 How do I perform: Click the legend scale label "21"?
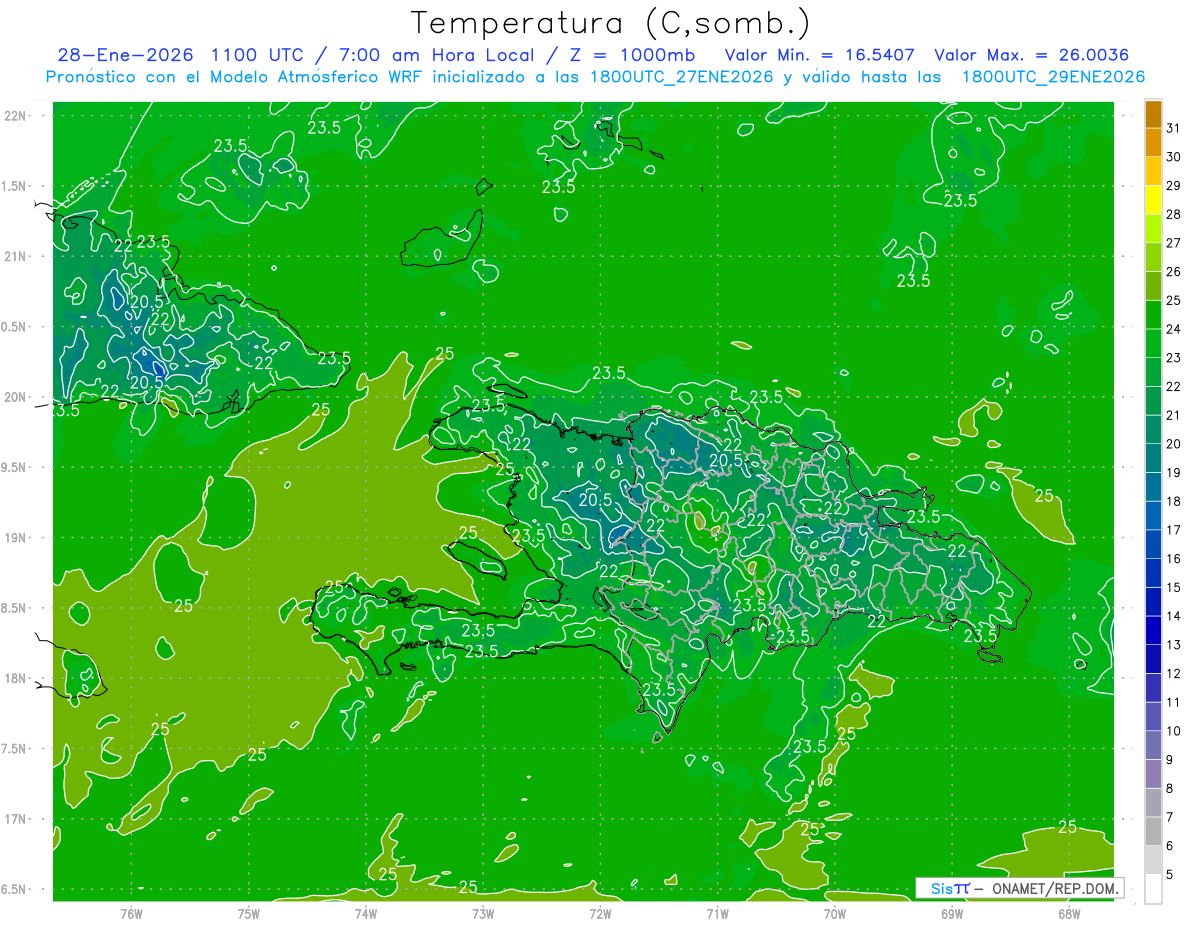point(1173,415)
